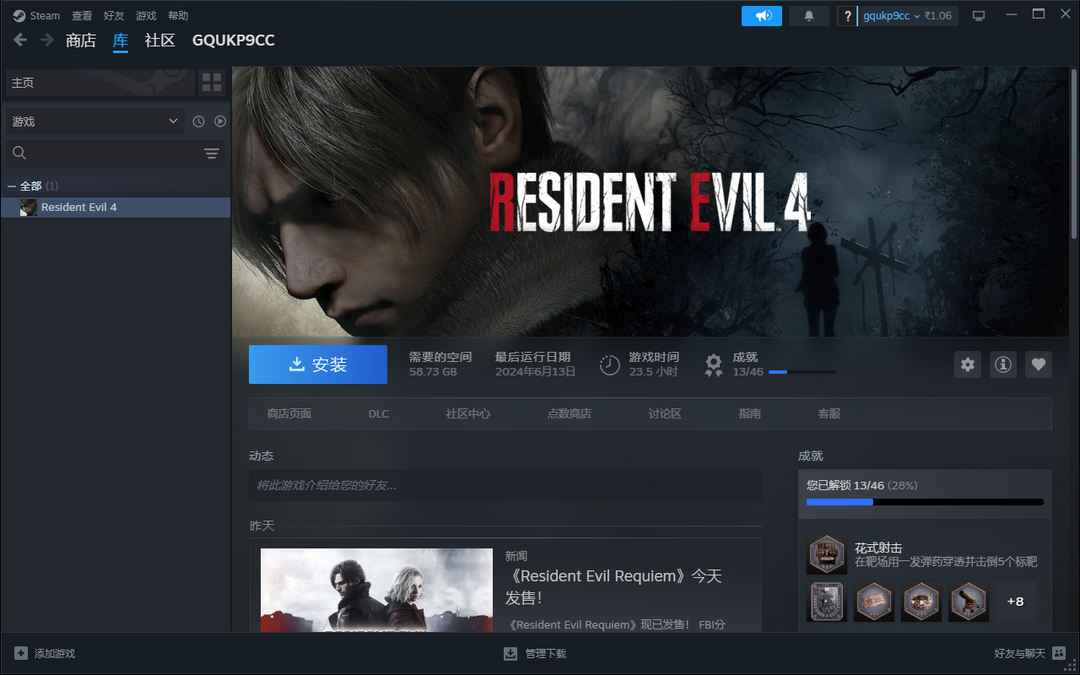The height and width of the screenshot is (675, 1080).
Task: Toggle ready-to-play filter icon
Action: (x=220, y=122)
